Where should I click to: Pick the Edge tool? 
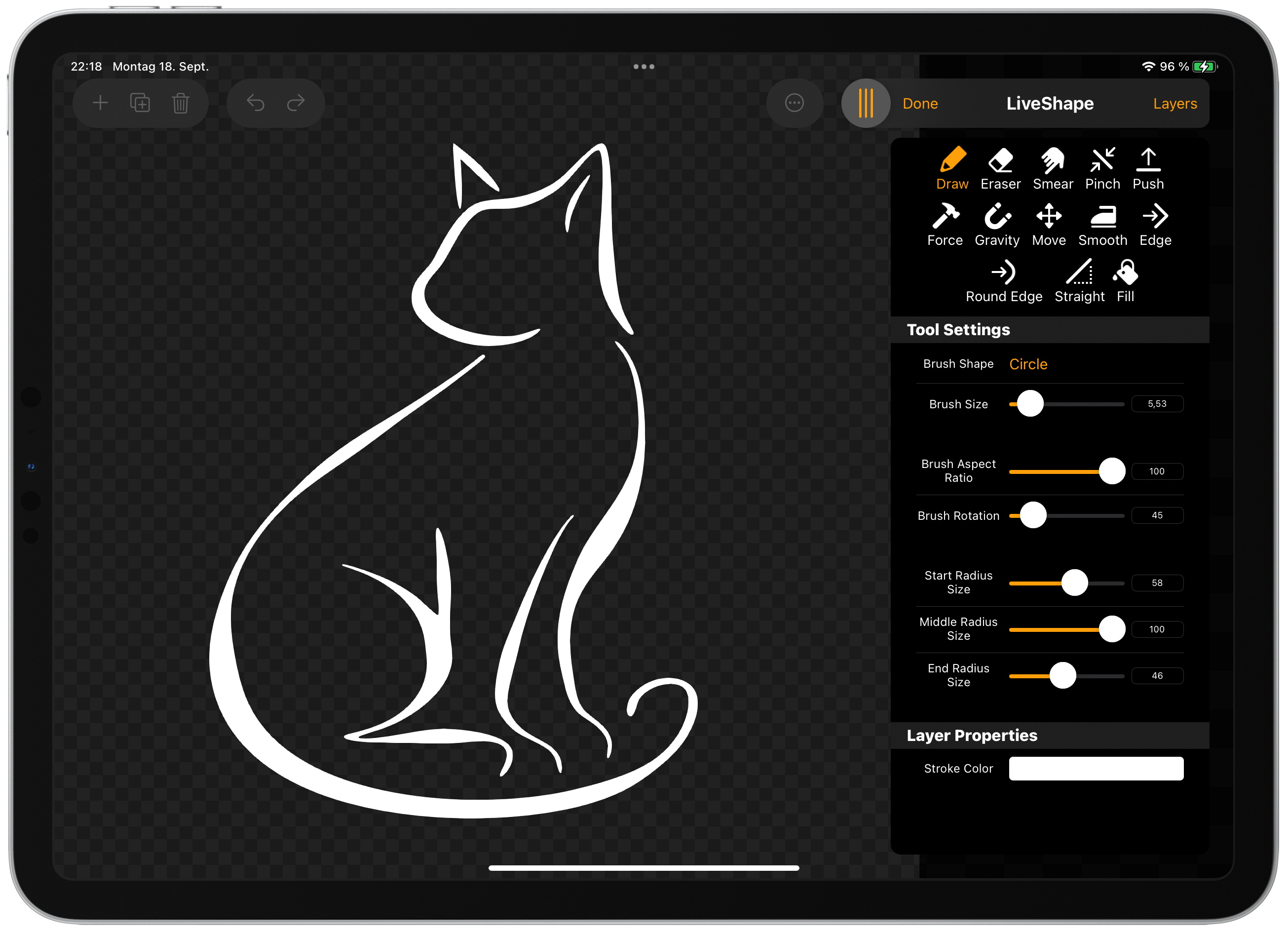click(x=1155, y=225)
